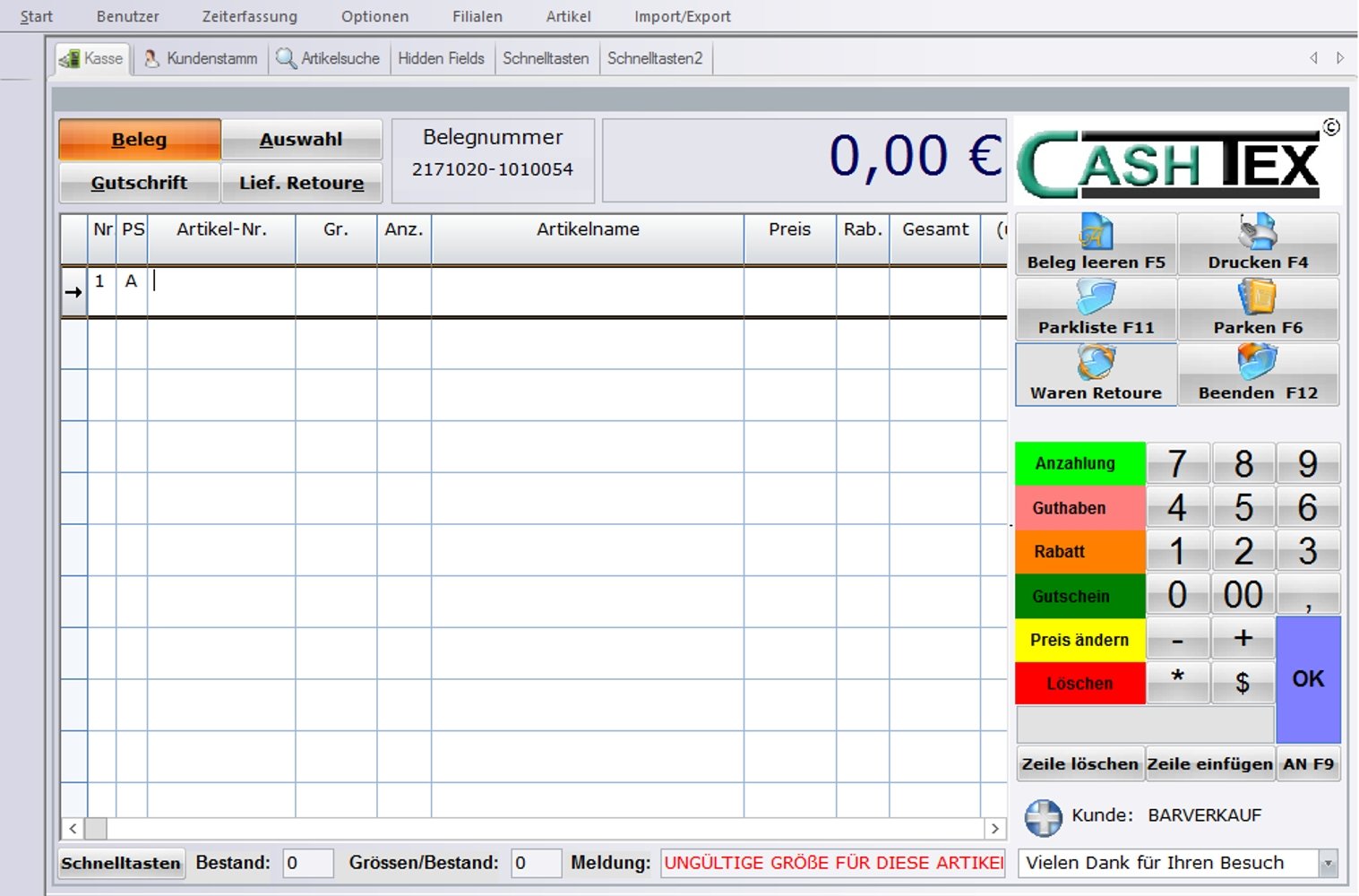The width and height of the screenshot is (1359, 896).
Task: Select the Beleg mode button
Action: (140, 139)
